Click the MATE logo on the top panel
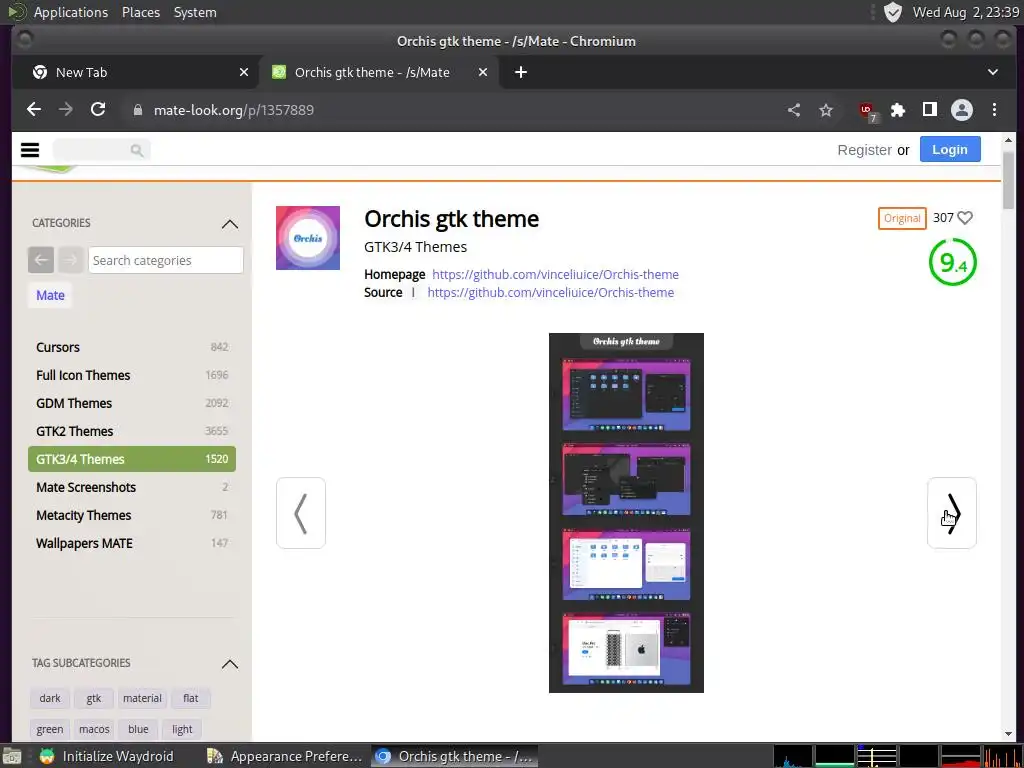The image size is (1024, 768). point(16,12)
